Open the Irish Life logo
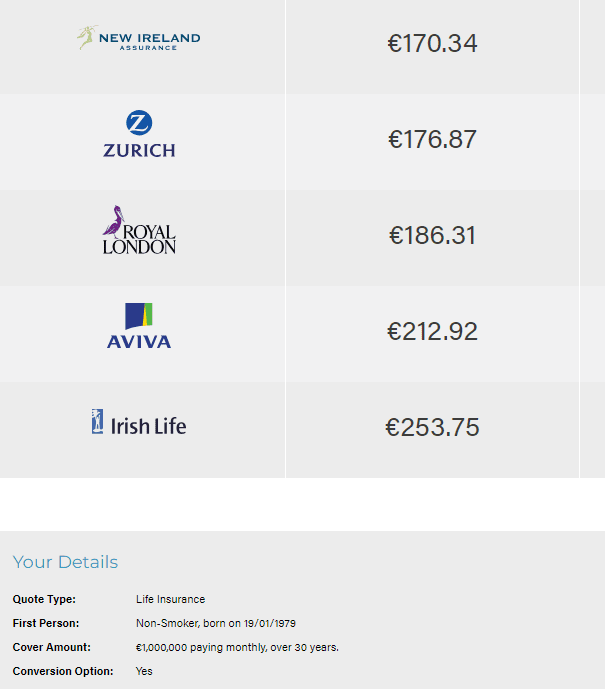Viewport: 605px width, 689px height. click(x=139, y=424)
